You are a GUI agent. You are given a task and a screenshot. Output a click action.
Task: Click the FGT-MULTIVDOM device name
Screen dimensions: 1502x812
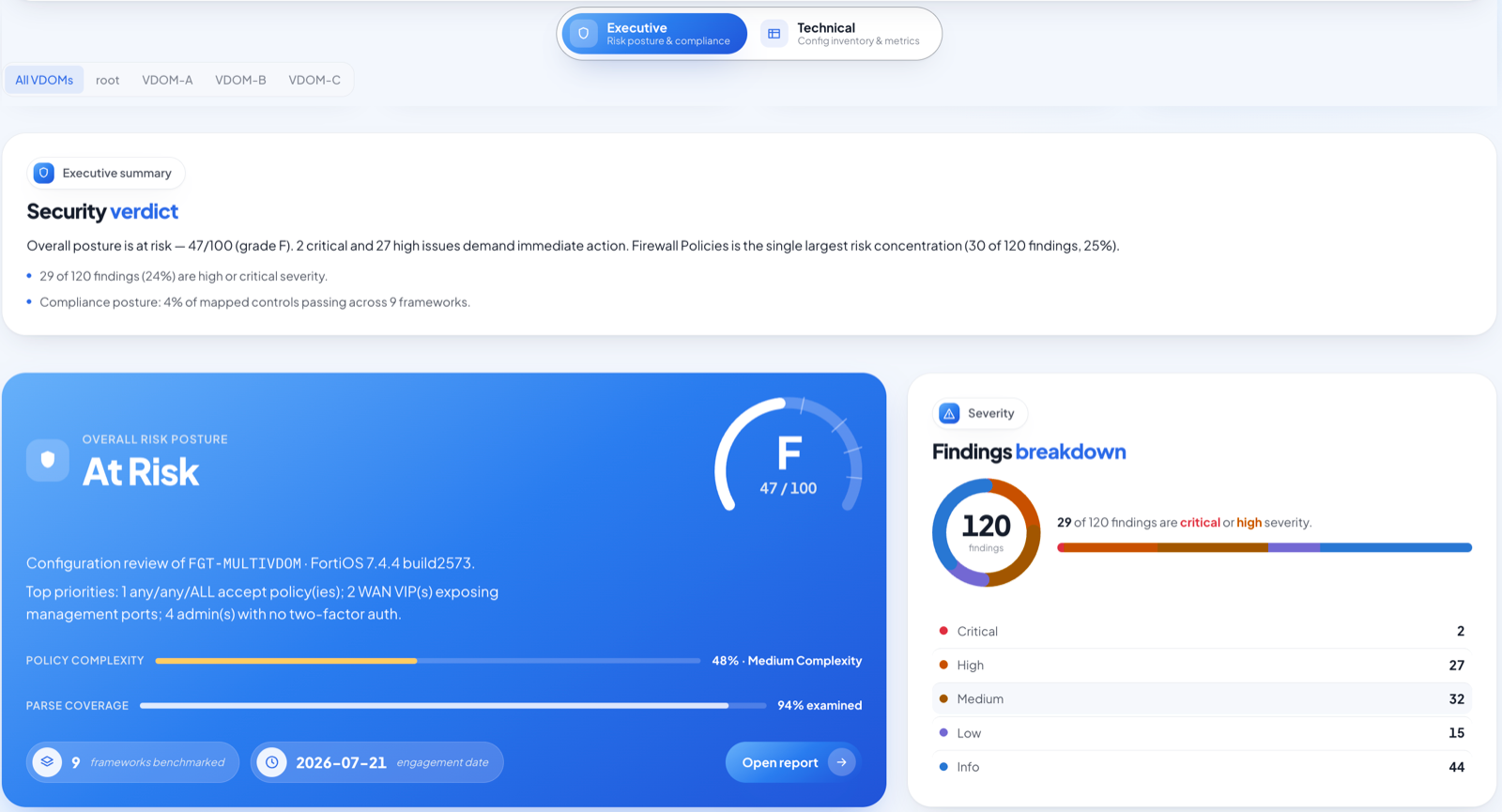point(245,563)
